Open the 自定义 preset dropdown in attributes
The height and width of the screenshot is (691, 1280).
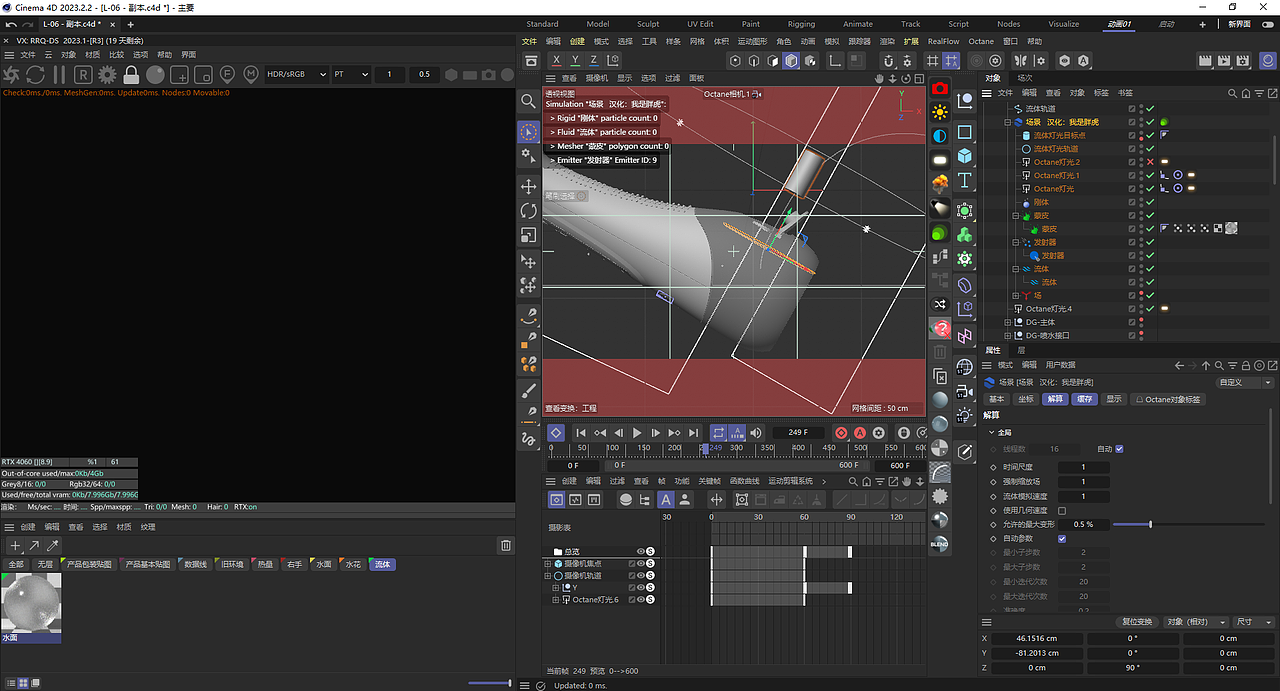coord(1244,382)
